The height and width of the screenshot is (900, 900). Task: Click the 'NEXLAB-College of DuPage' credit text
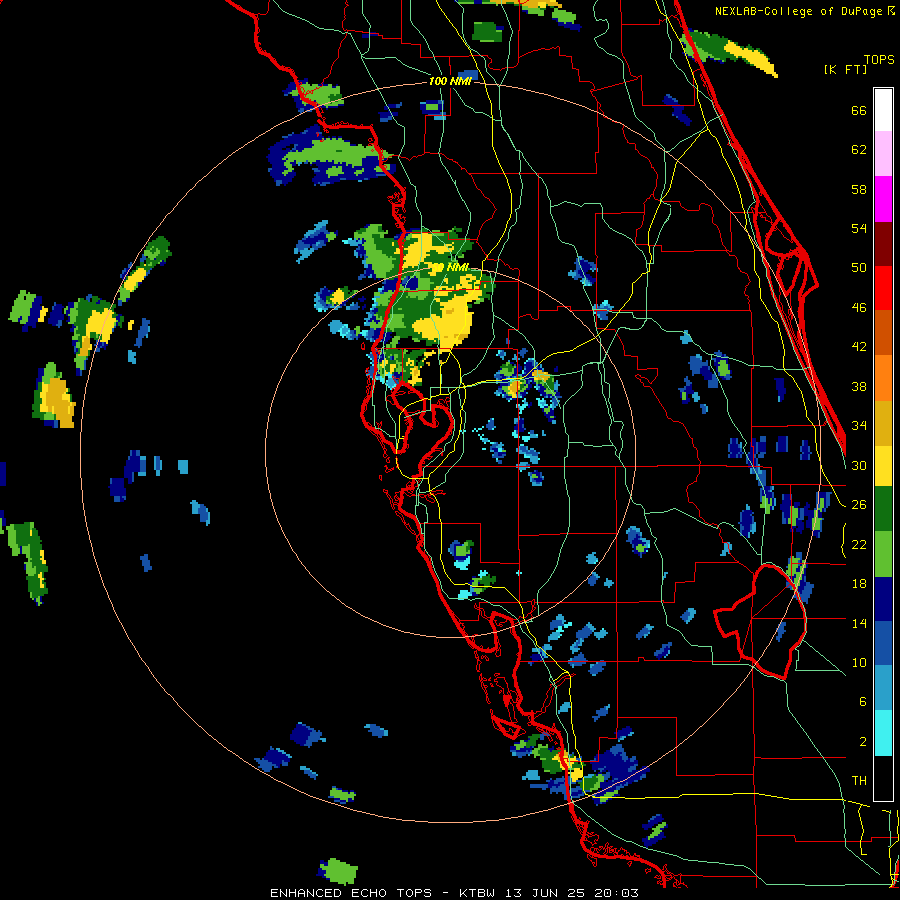click(798, 11)
